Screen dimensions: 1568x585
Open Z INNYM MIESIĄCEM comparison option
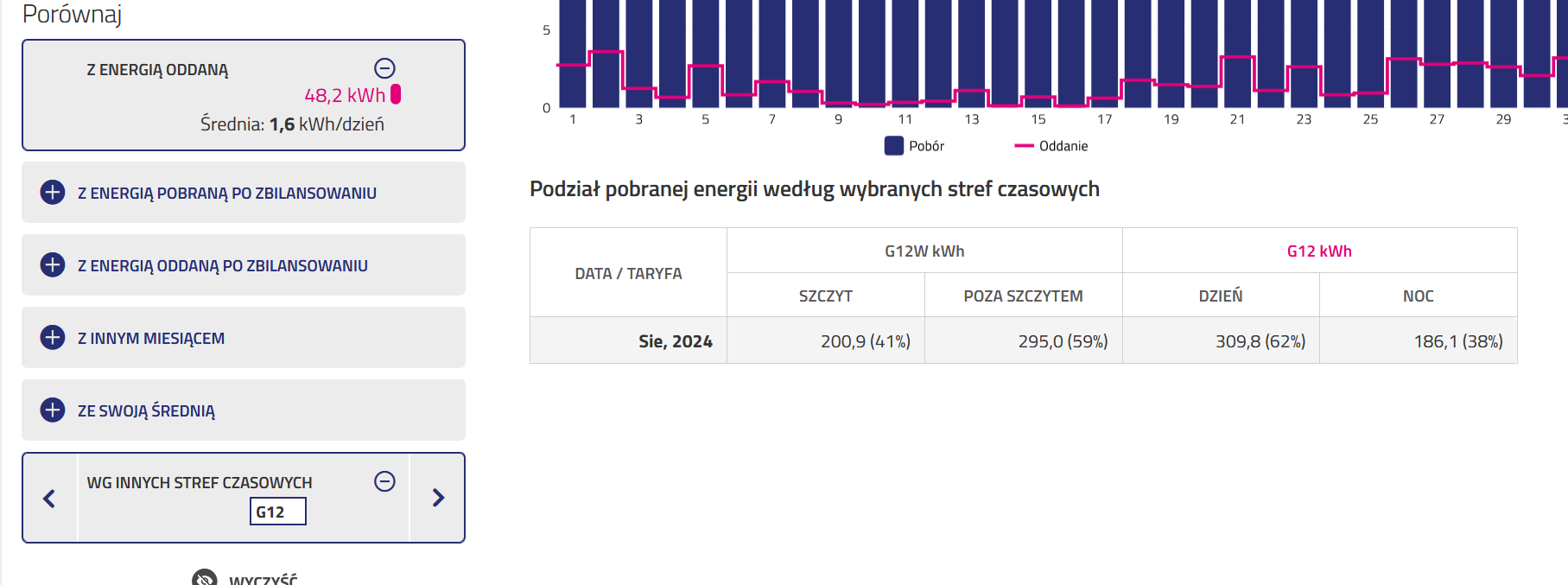244,337
